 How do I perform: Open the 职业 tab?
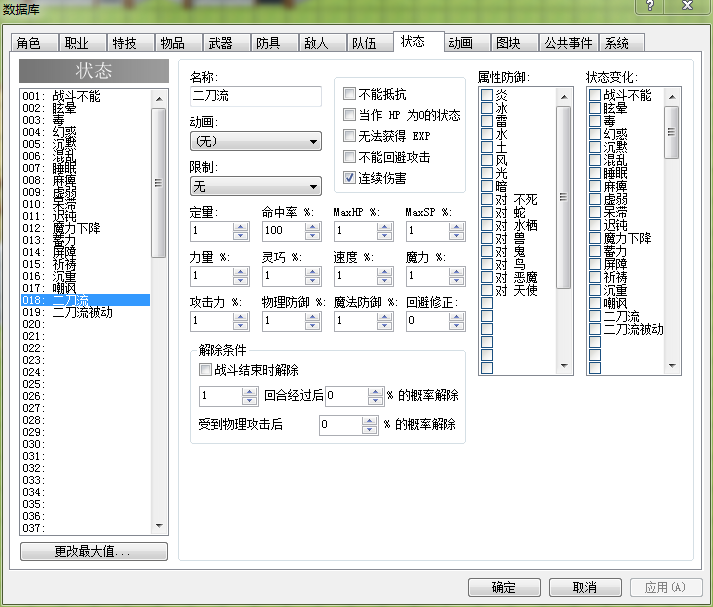point(82,43)
